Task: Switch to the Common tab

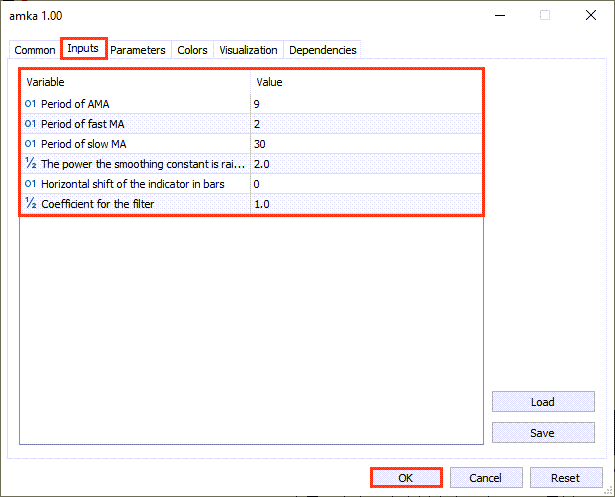Action: (x=35, y=50)
